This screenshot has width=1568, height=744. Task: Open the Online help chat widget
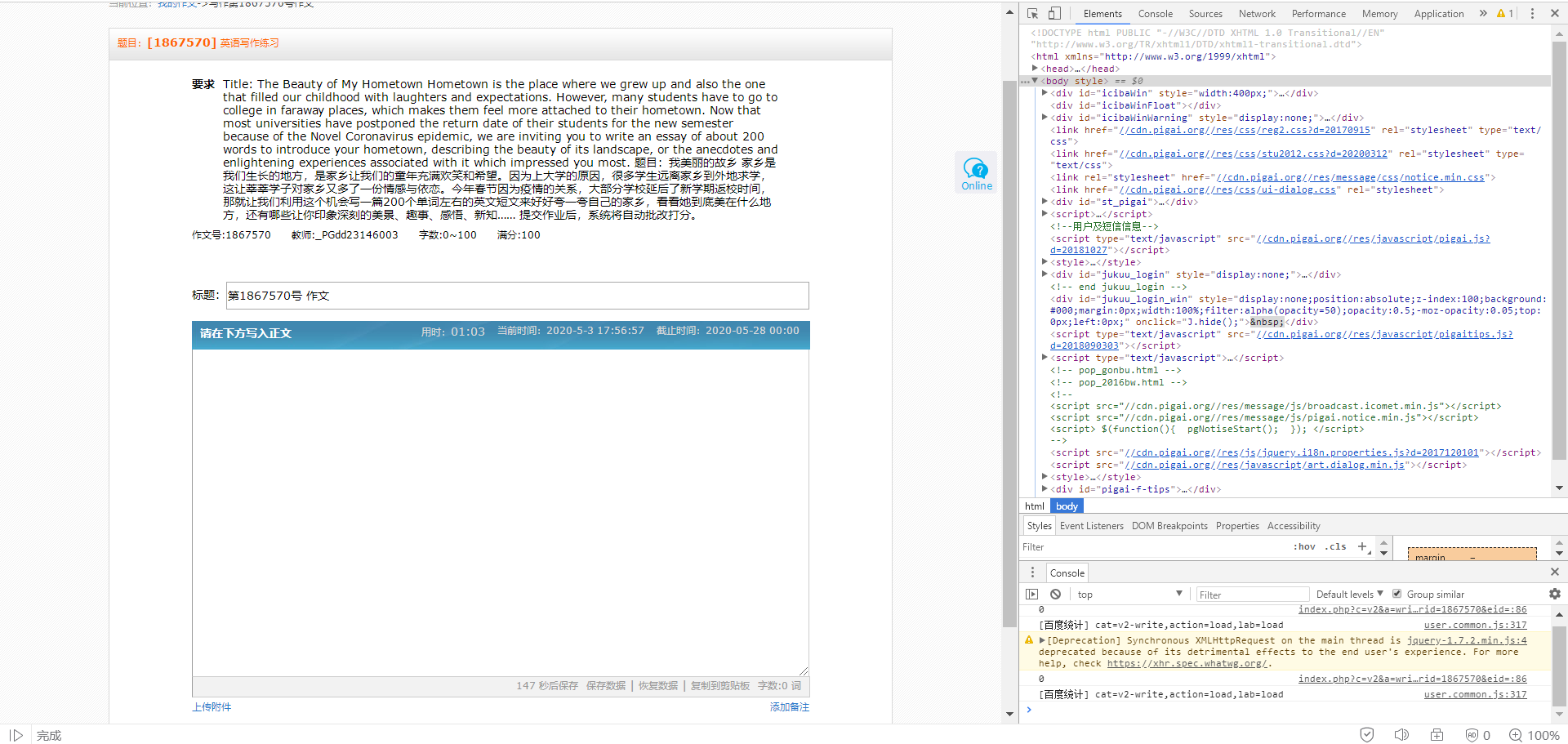(977, 172)
